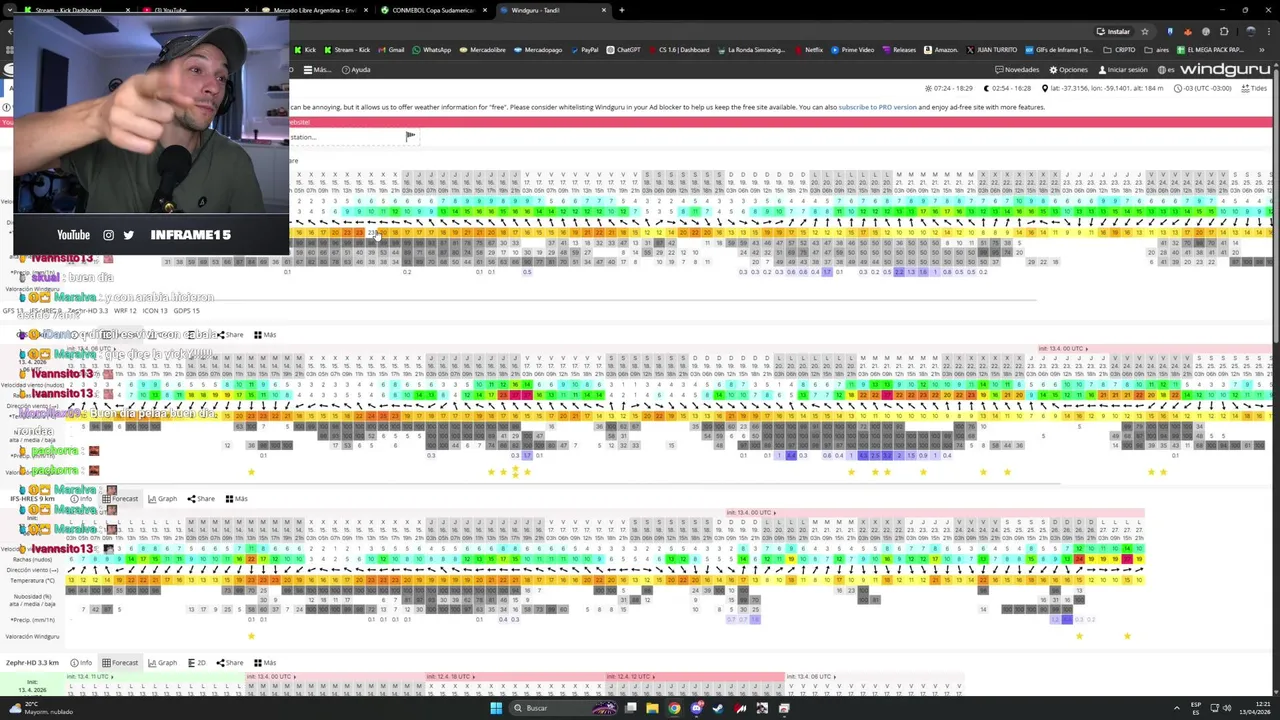Open La Ronda Simracing bookmark
The image size is (1280, 720).
tap(754, 49)
